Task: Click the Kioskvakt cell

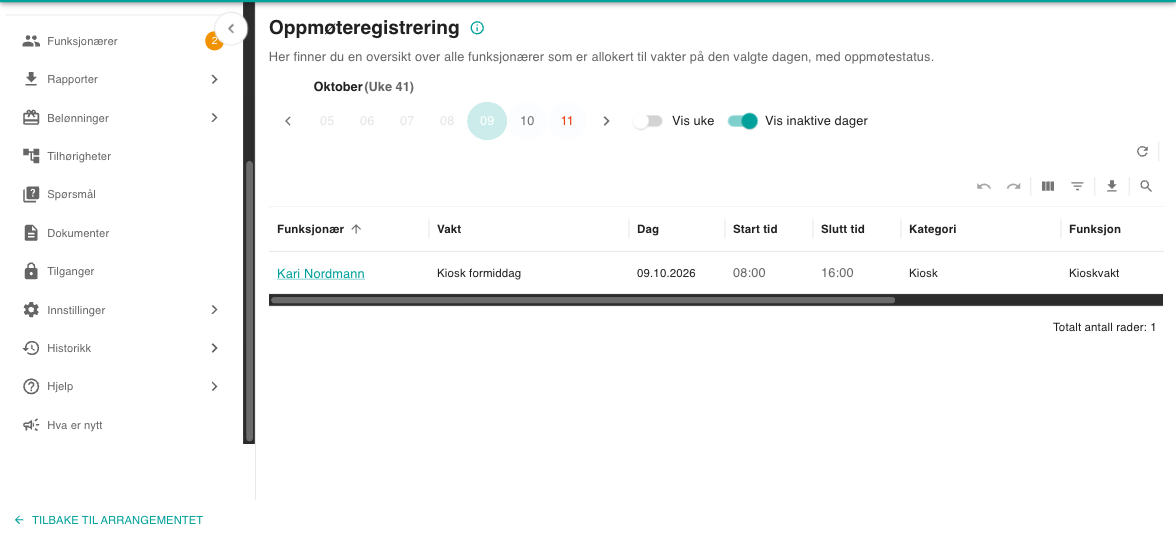Action: [1094, 273]
